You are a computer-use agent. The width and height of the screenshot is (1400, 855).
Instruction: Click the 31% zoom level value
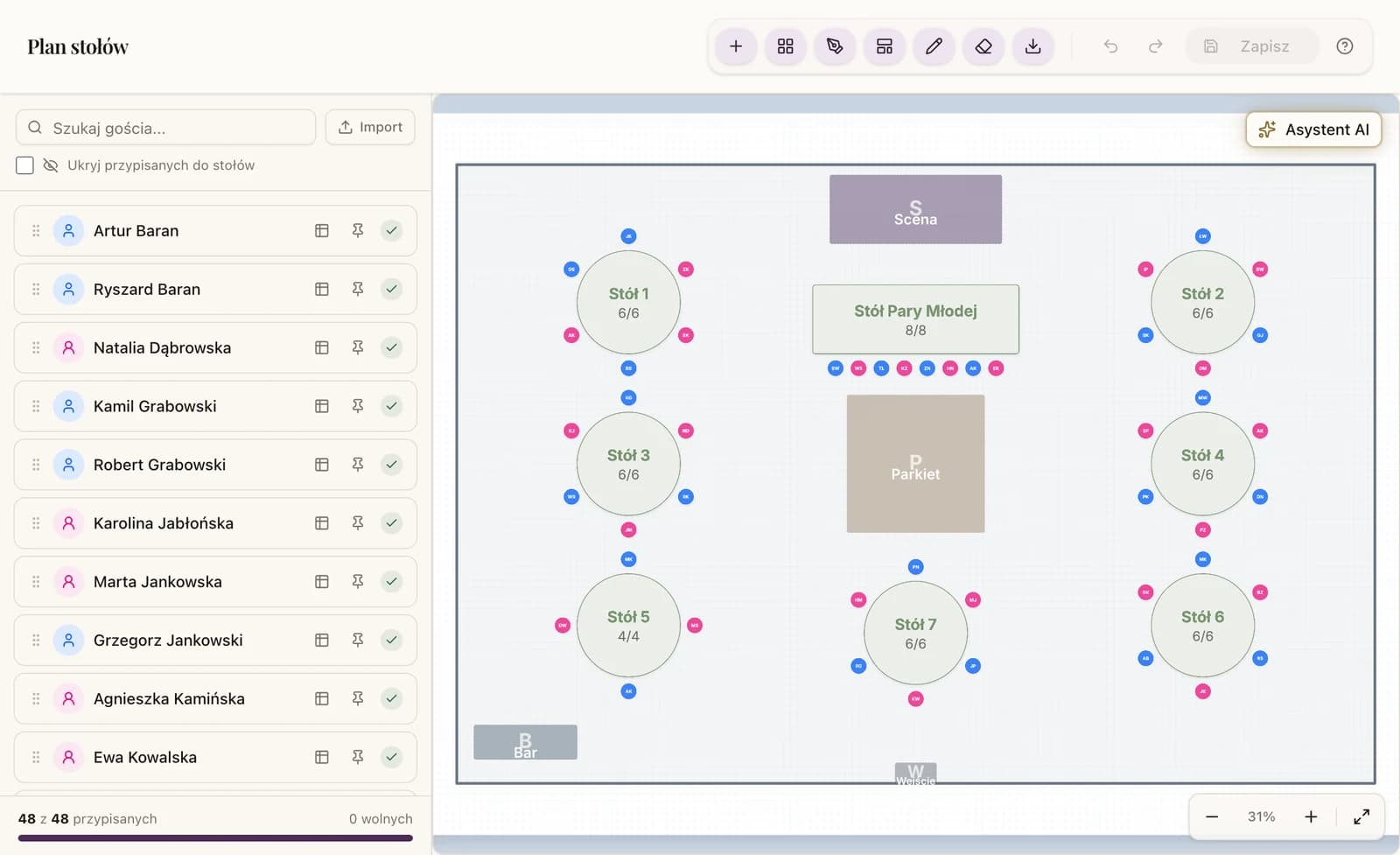click(1261, 816)
